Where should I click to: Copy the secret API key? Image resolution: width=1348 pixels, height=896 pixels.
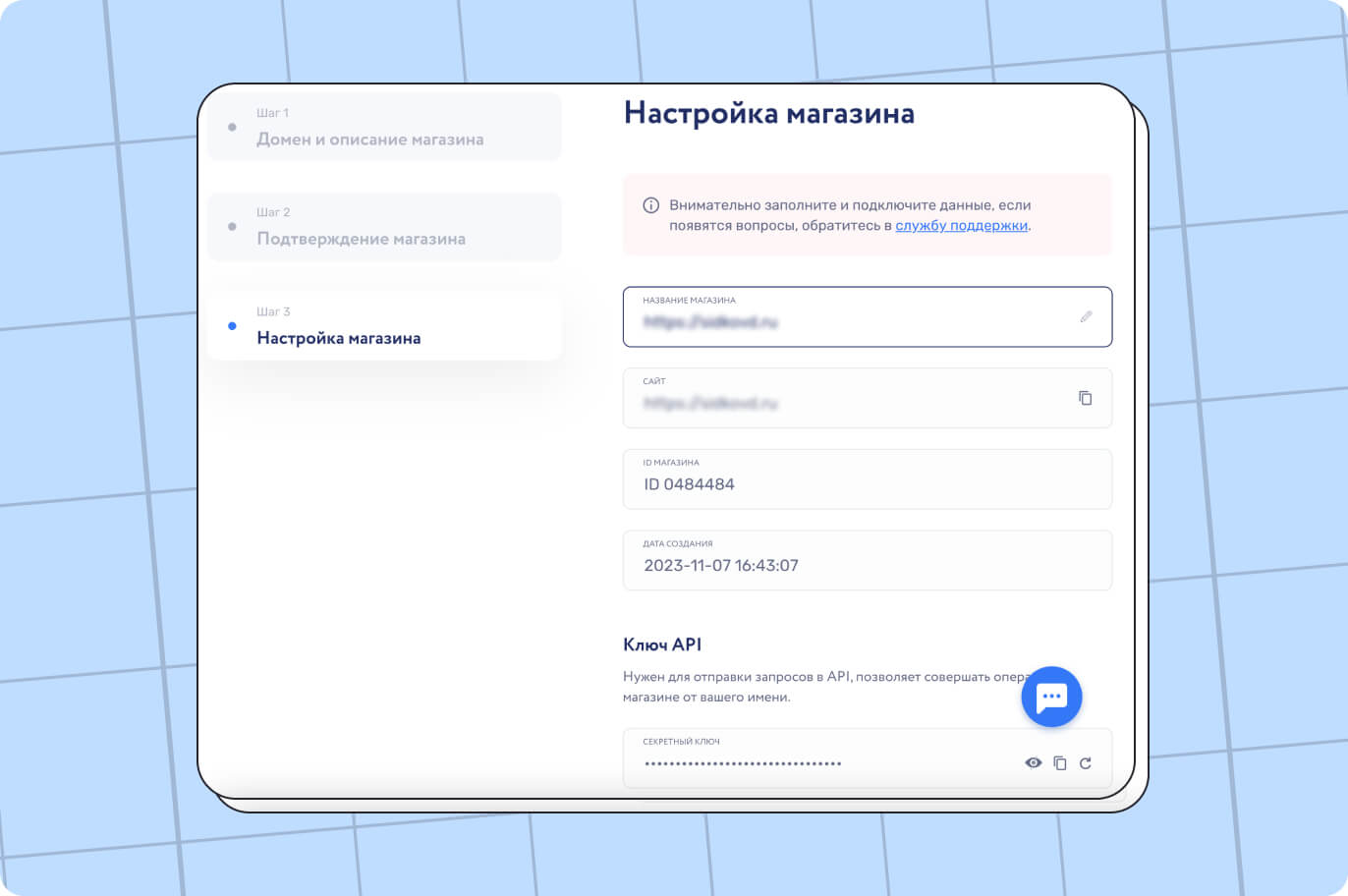tap(1060, 762)
